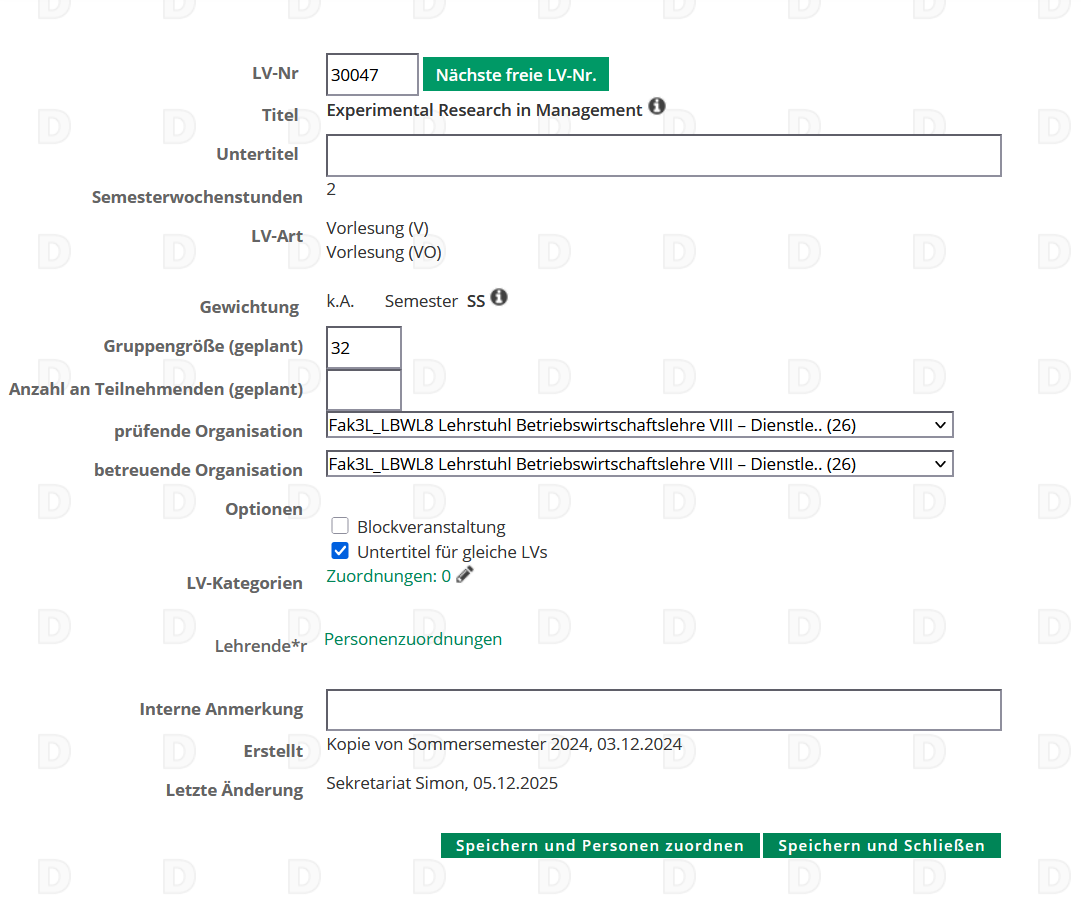The height and width of the screenshot is (908, 1081).
Task: Open the Zuordnungen: 0 link
Action: click(x=388, y=576)
